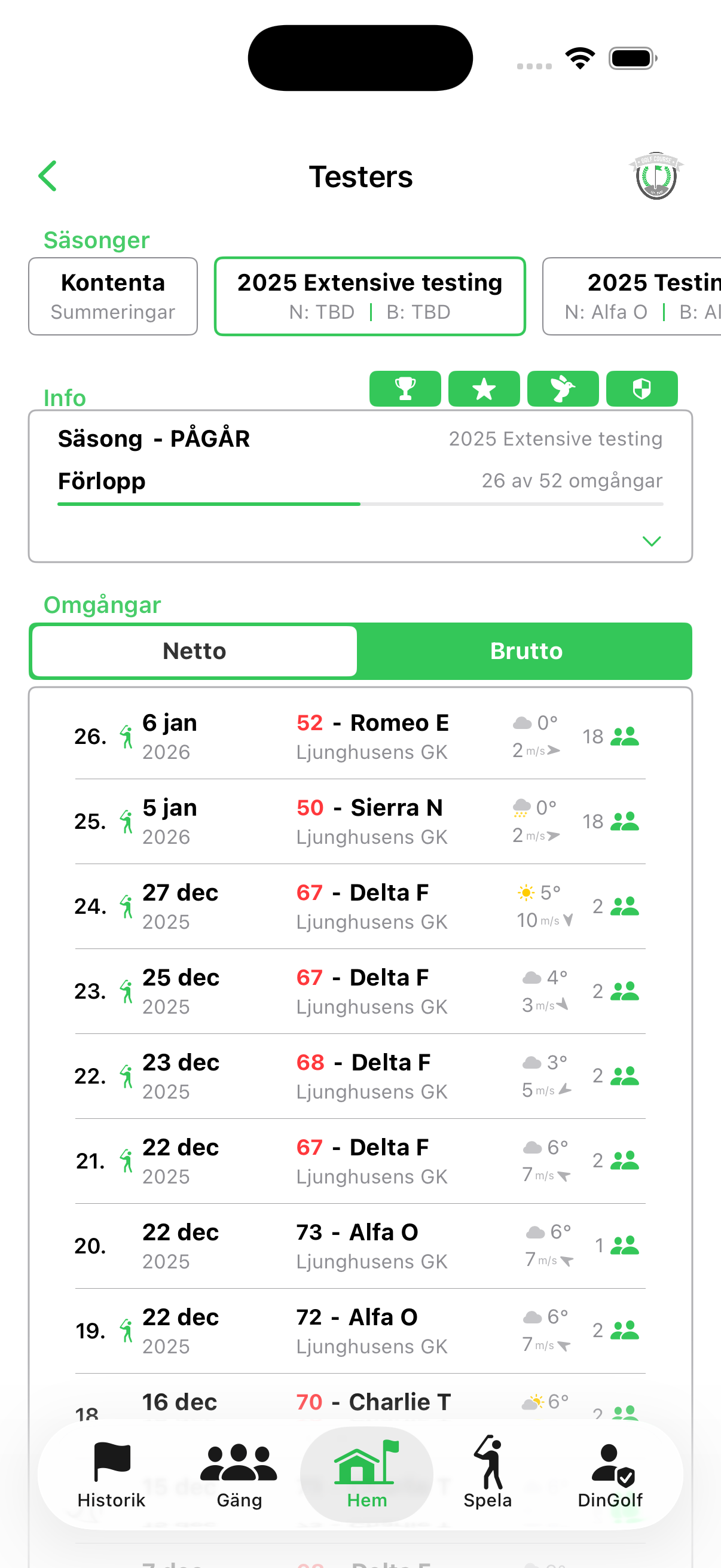This screenshot has width=721, height=1568.
Task: Tap the bird icon button
Action: pos(562,388)
